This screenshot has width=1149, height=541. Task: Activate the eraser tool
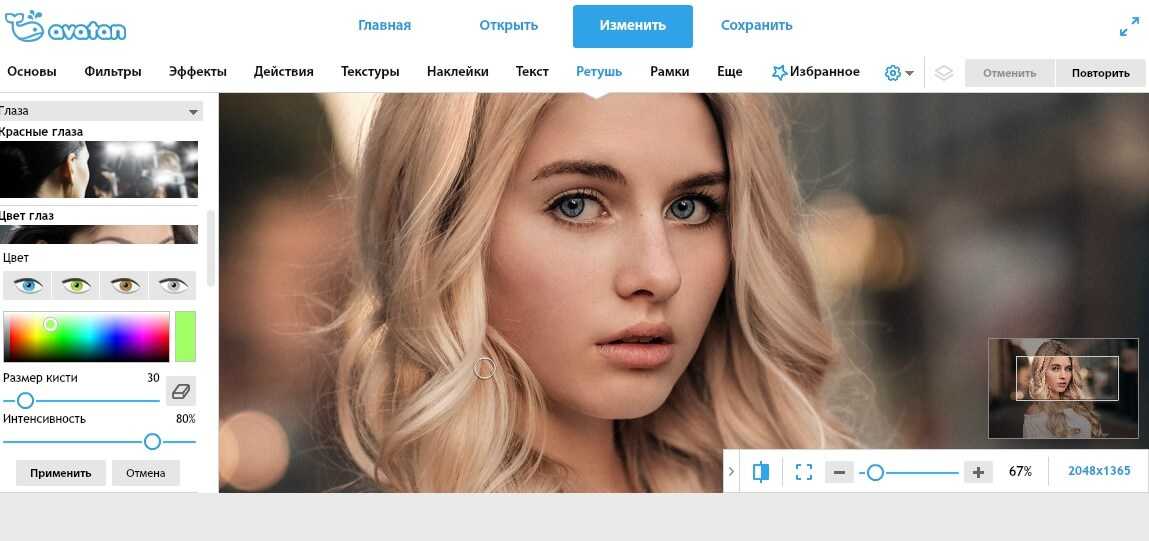pos(180,391)
